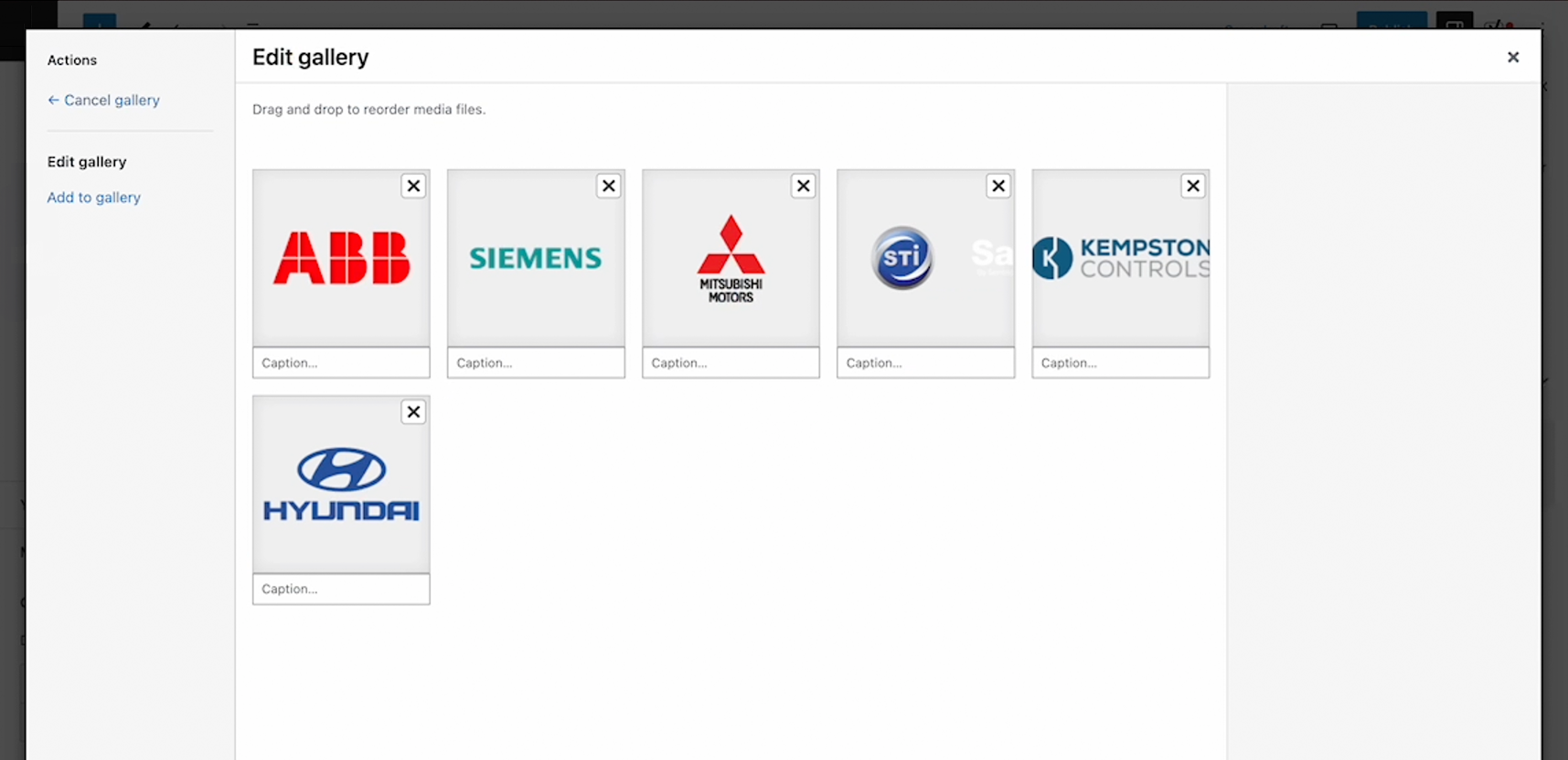Select the Kempston Controls logo thumbnail
This screenshot has width=1568, height=760.
point(1120,258)
